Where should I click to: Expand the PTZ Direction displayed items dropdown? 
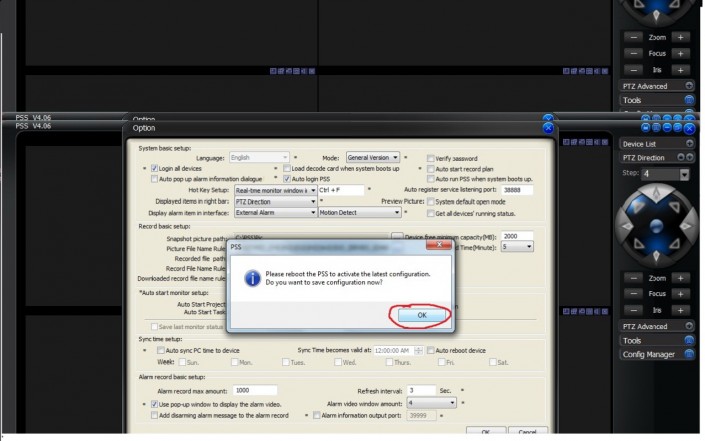(312, 201)
